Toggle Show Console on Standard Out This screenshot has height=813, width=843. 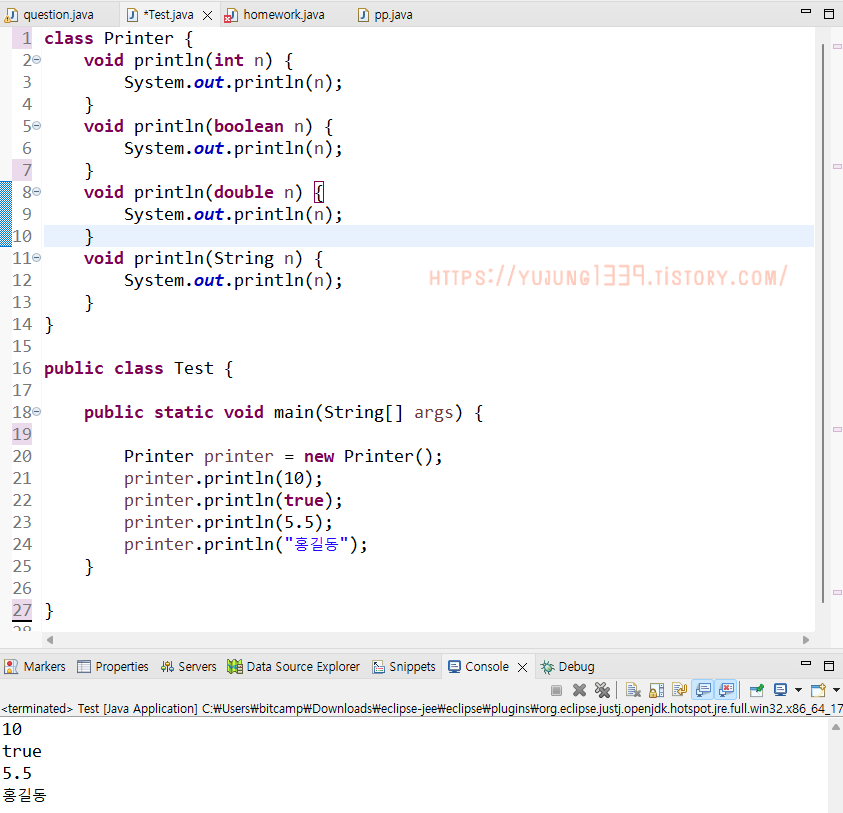[x=703, y=690]
